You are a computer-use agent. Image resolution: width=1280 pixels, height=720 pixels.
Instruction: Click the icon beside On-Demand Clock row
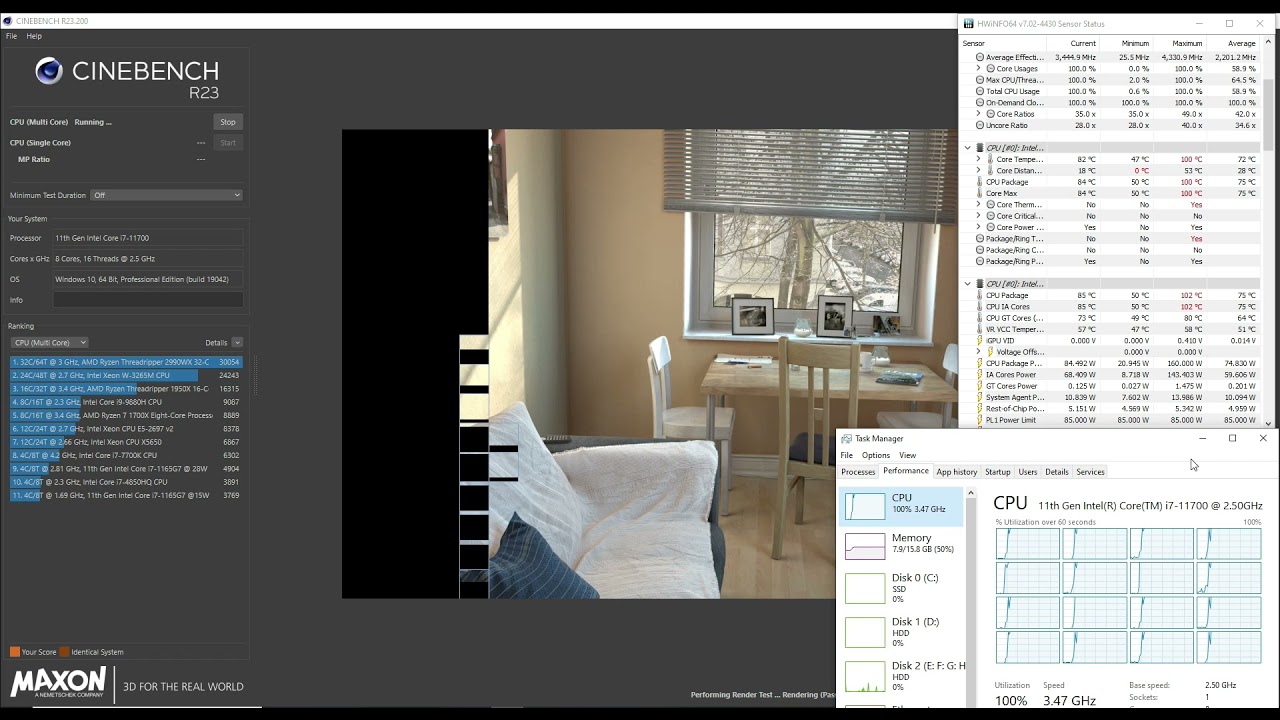click(980, 102)
